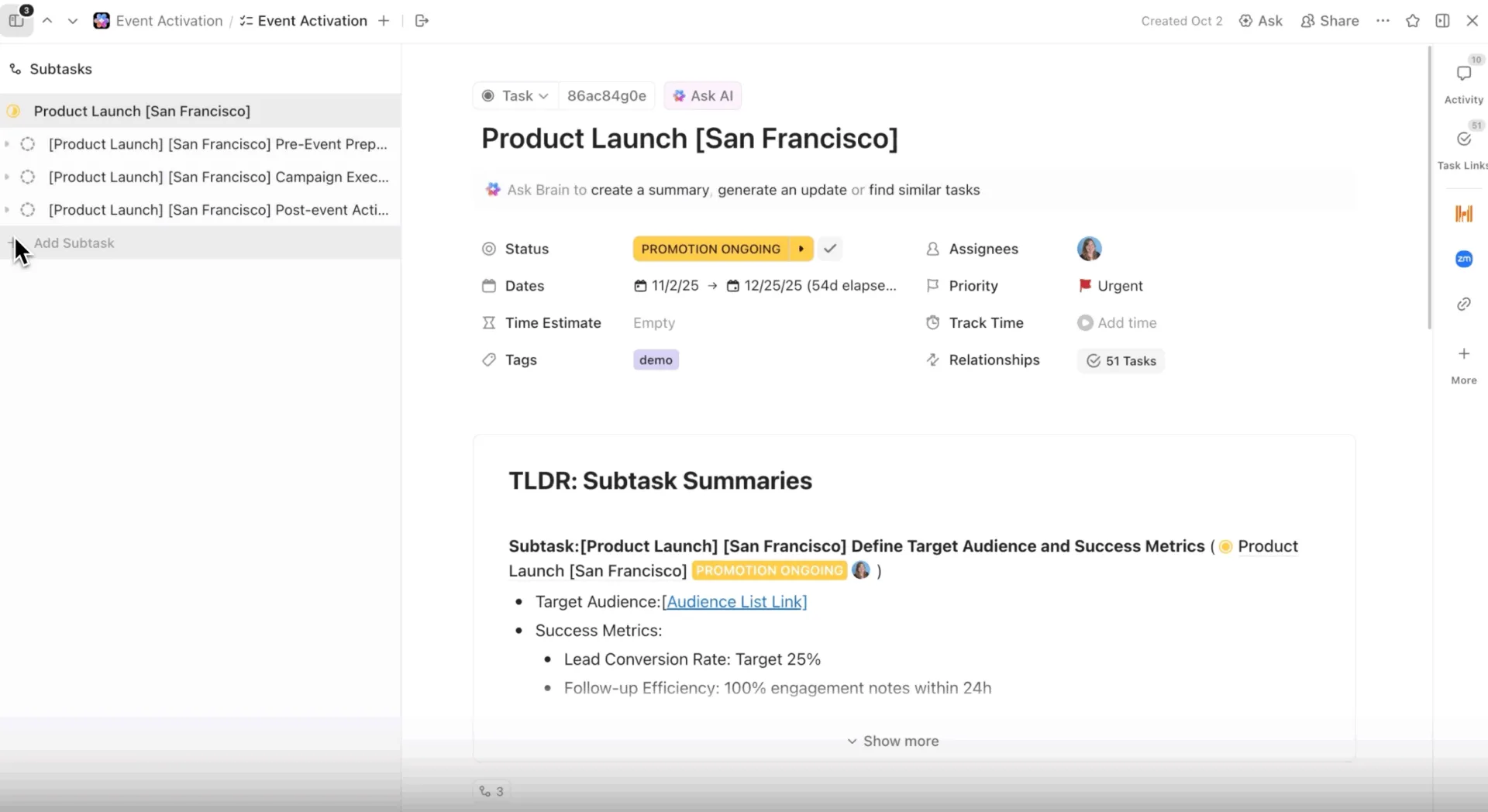Add task to another list via plus icon
This screenshot has height=812, width=1488.
pos(384,21)
